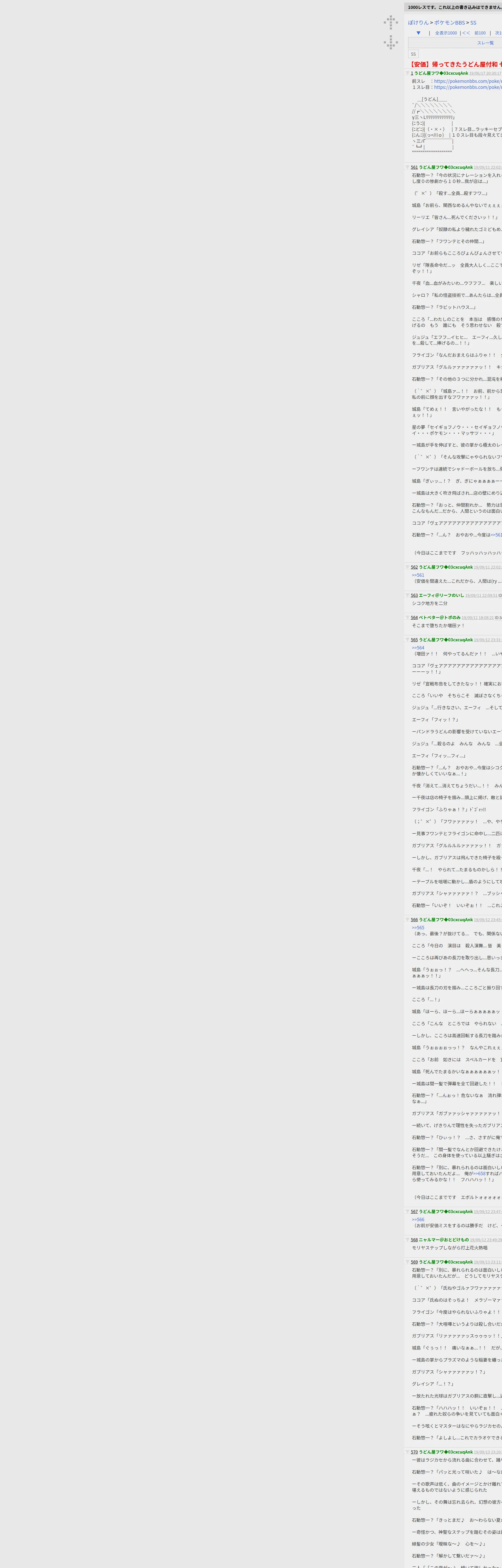Open the スレ一覧 thread list

click(x=486, y=43)
